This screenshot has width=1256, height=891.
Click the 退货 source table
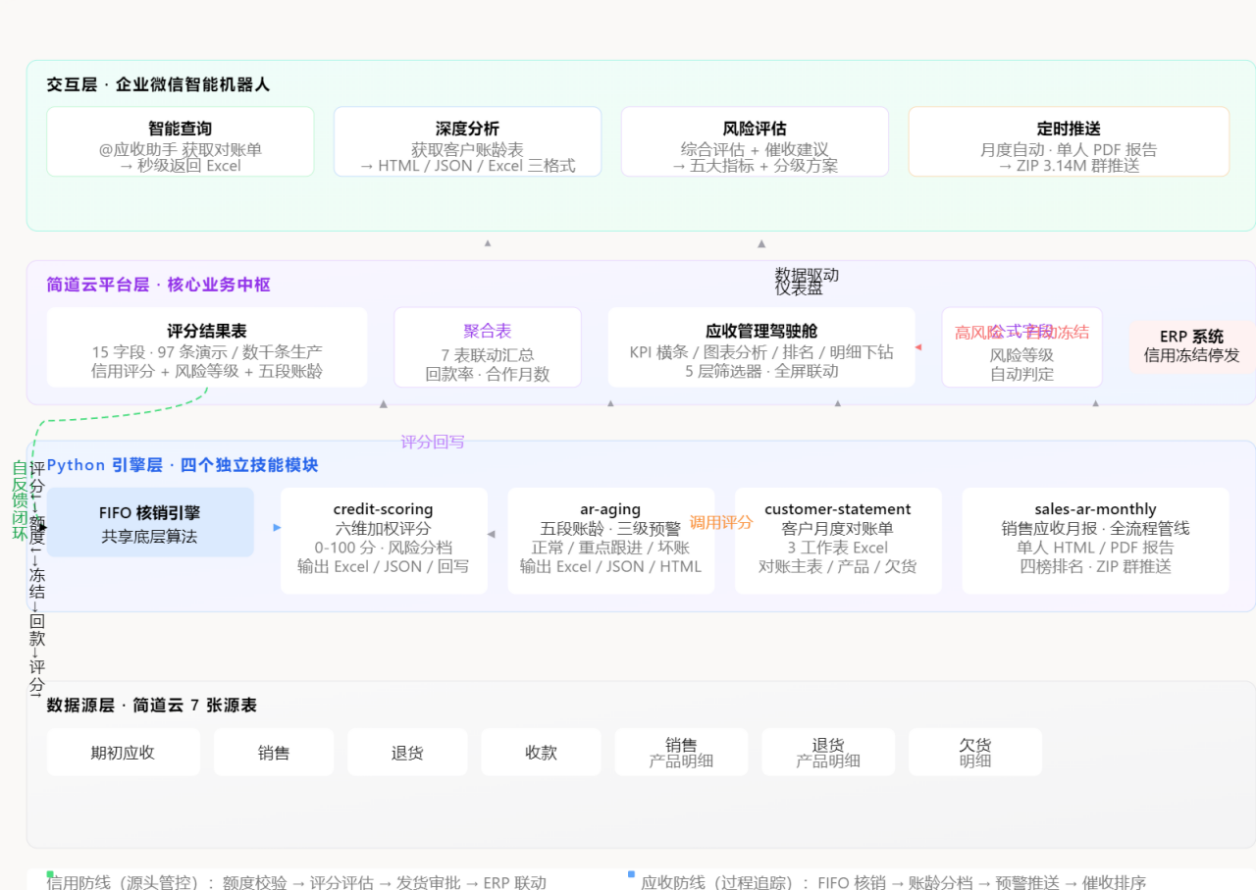pos(407,752)
